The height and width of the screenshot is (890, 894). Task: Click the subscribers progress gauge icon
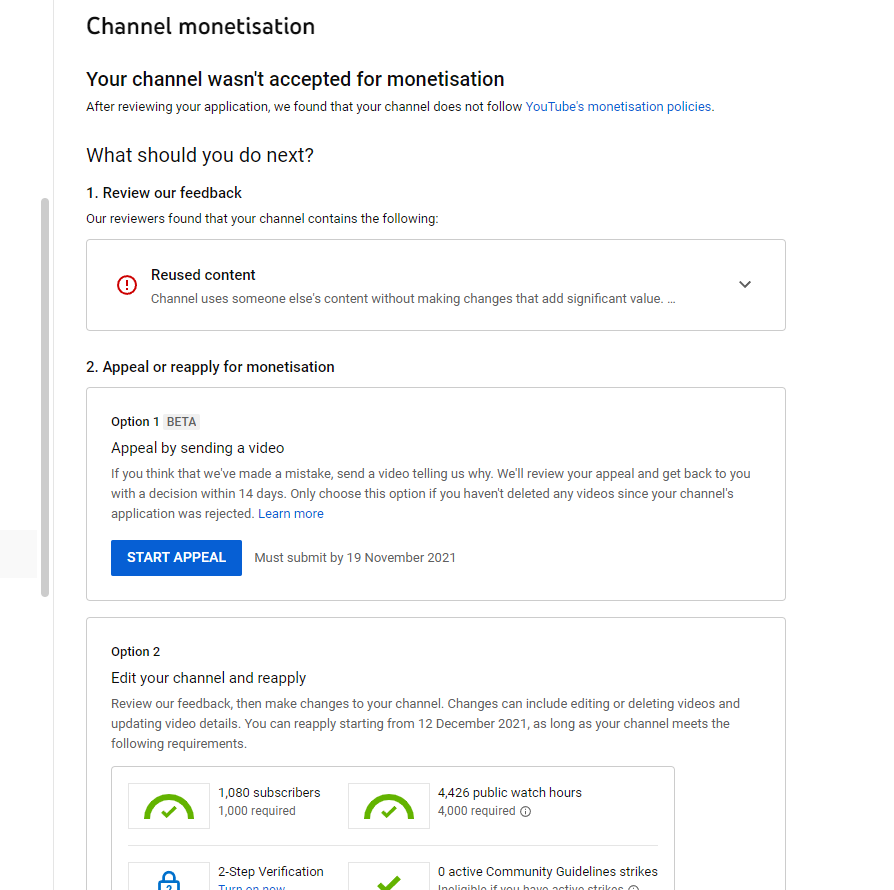click(x=169, y=806)
